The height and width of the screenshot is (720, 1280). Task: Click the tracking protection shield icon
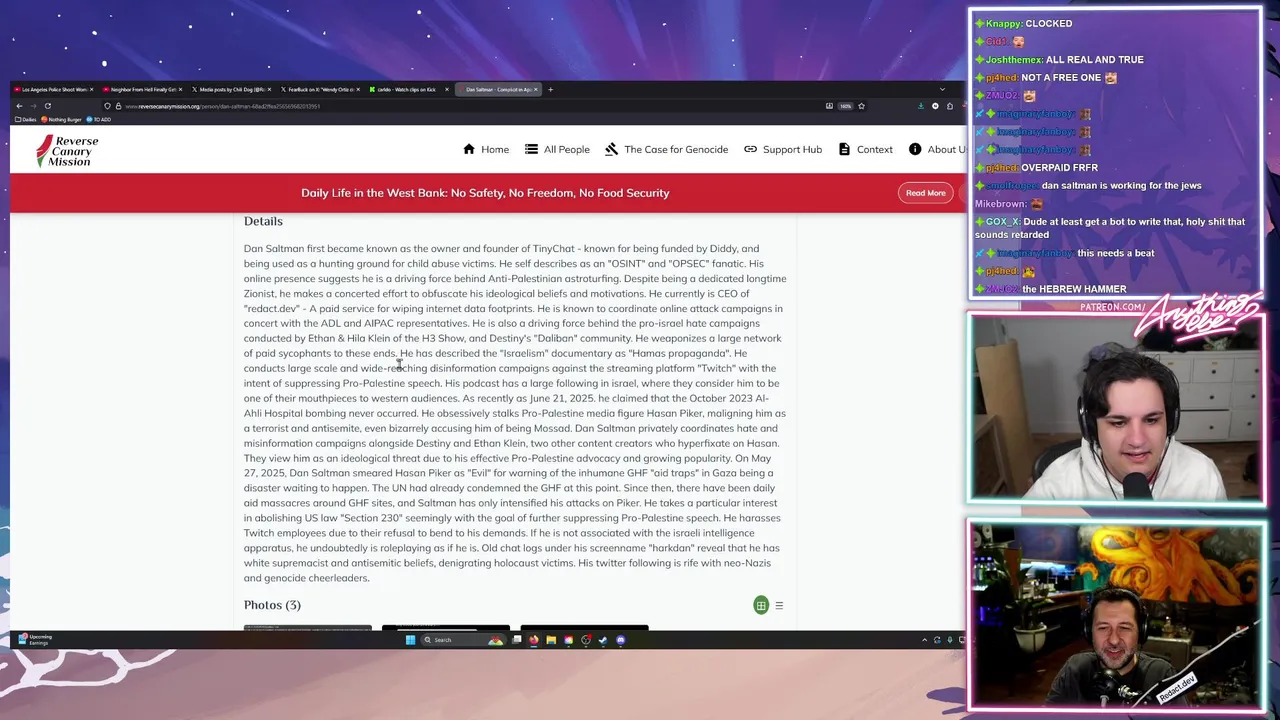pos(107,106)
